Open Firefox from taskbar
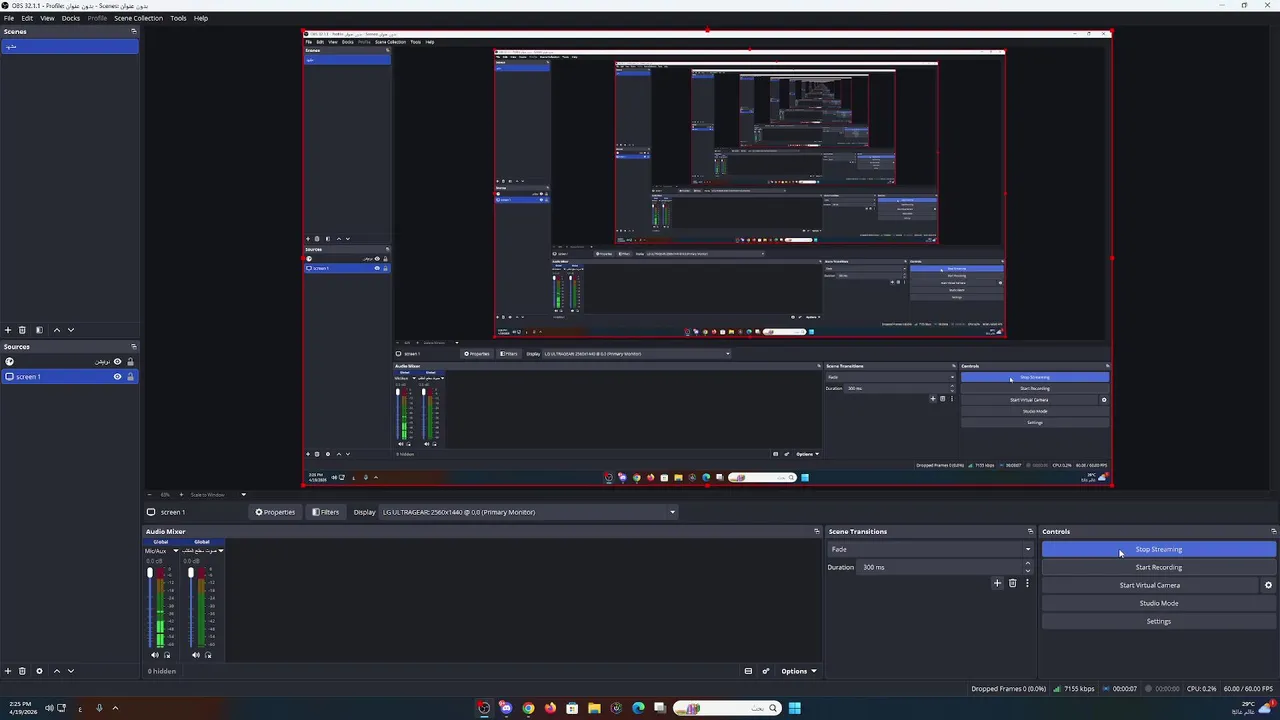This screenshot has height=720, width=1280. point(550,708)
